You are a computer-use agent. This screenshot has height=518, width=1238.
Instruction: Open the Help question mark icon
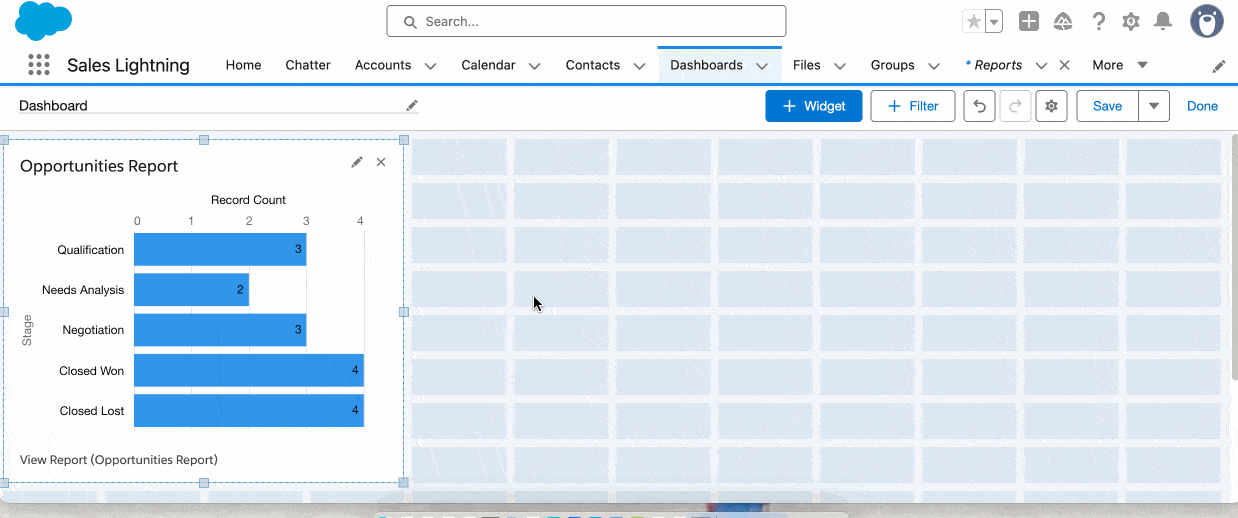pyautogui.click(x=1099, y=21)
